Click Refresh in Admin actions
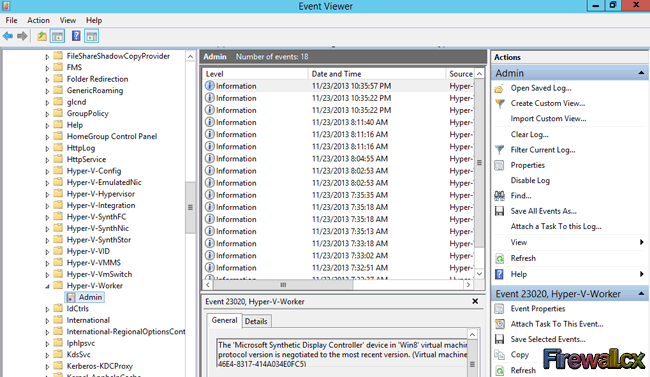650x377 pixels. 523,258
